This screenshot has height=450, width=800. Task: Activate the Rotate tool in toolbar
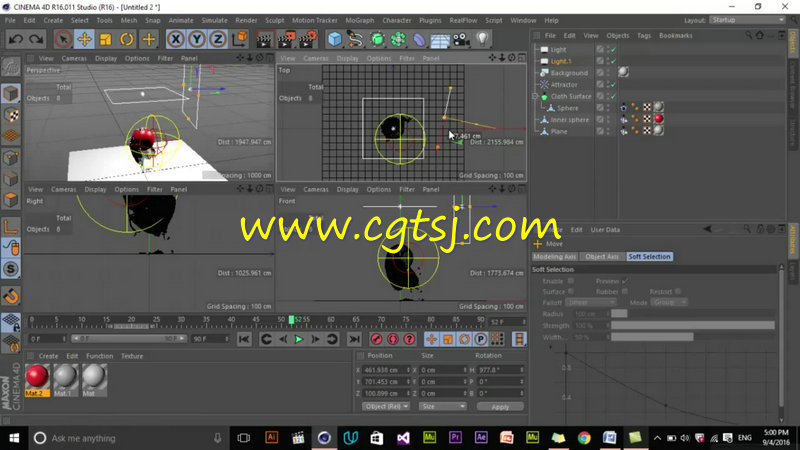(127, 39)
